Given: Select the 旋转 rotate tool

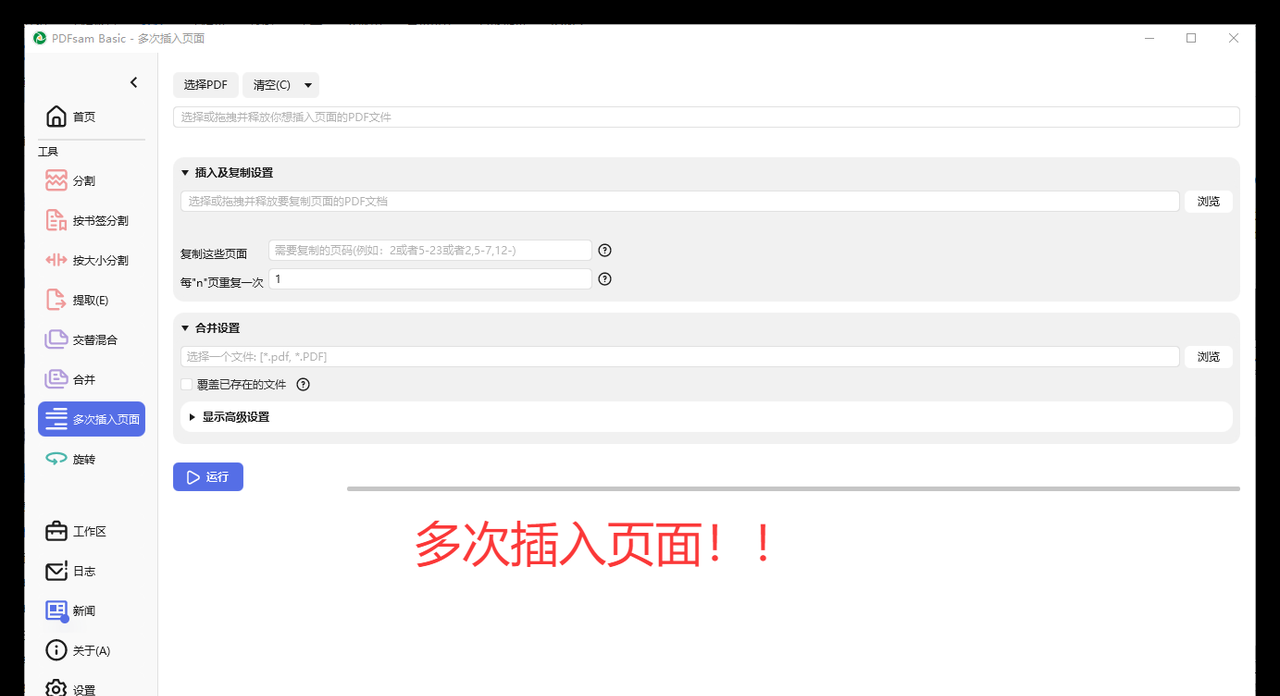Looking at the screenshot, I should click(x=78, y=459).
